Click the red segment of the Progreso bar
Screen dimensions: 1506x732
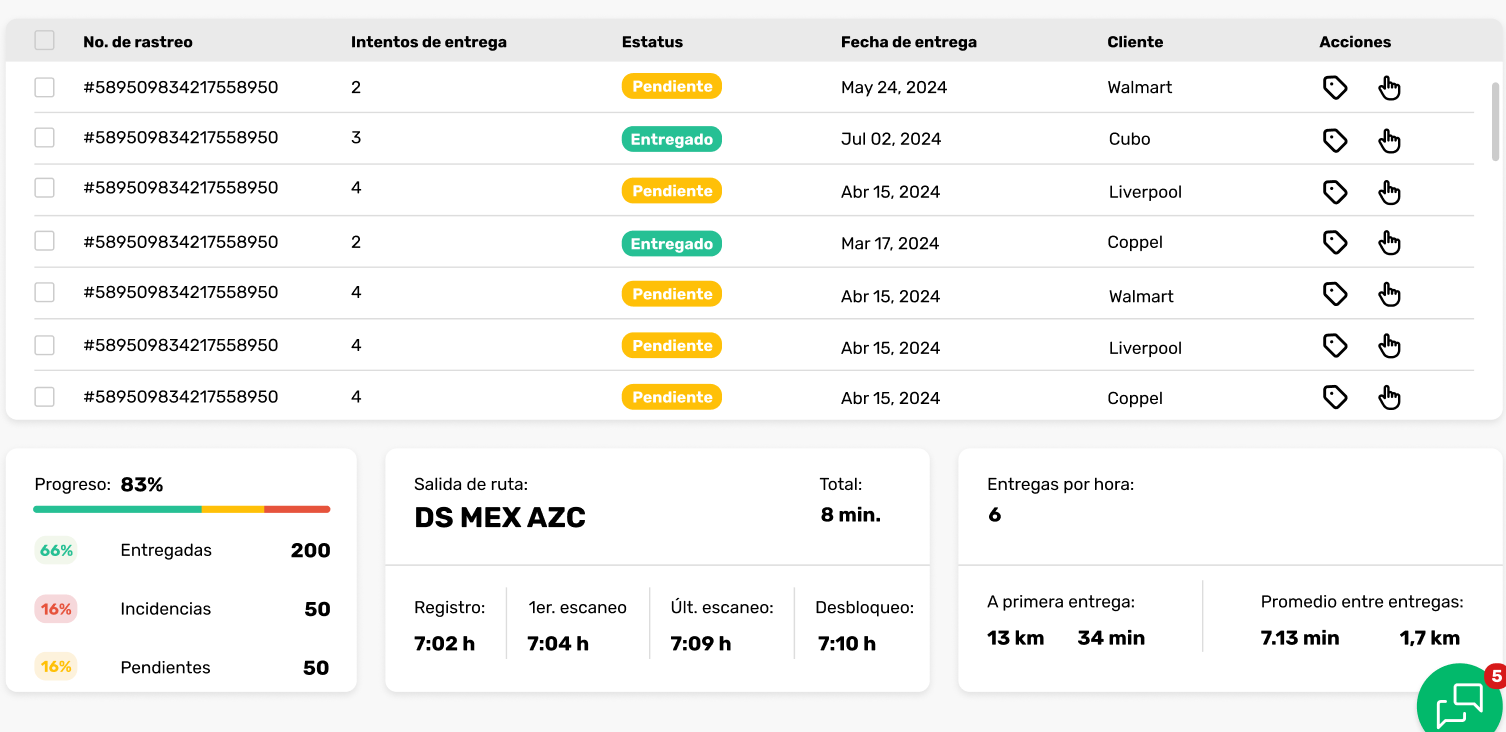(297, 509)
